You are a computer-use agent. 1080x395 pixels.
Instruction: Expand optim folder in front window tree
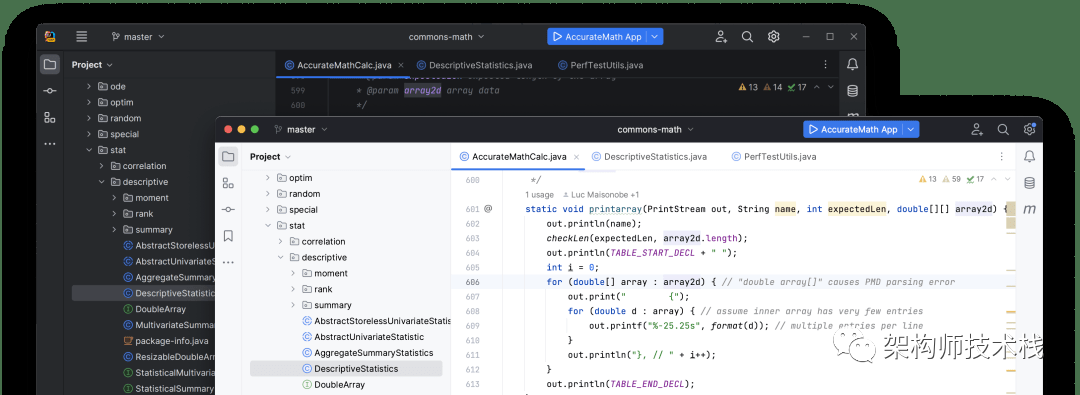tap(268, 178)
